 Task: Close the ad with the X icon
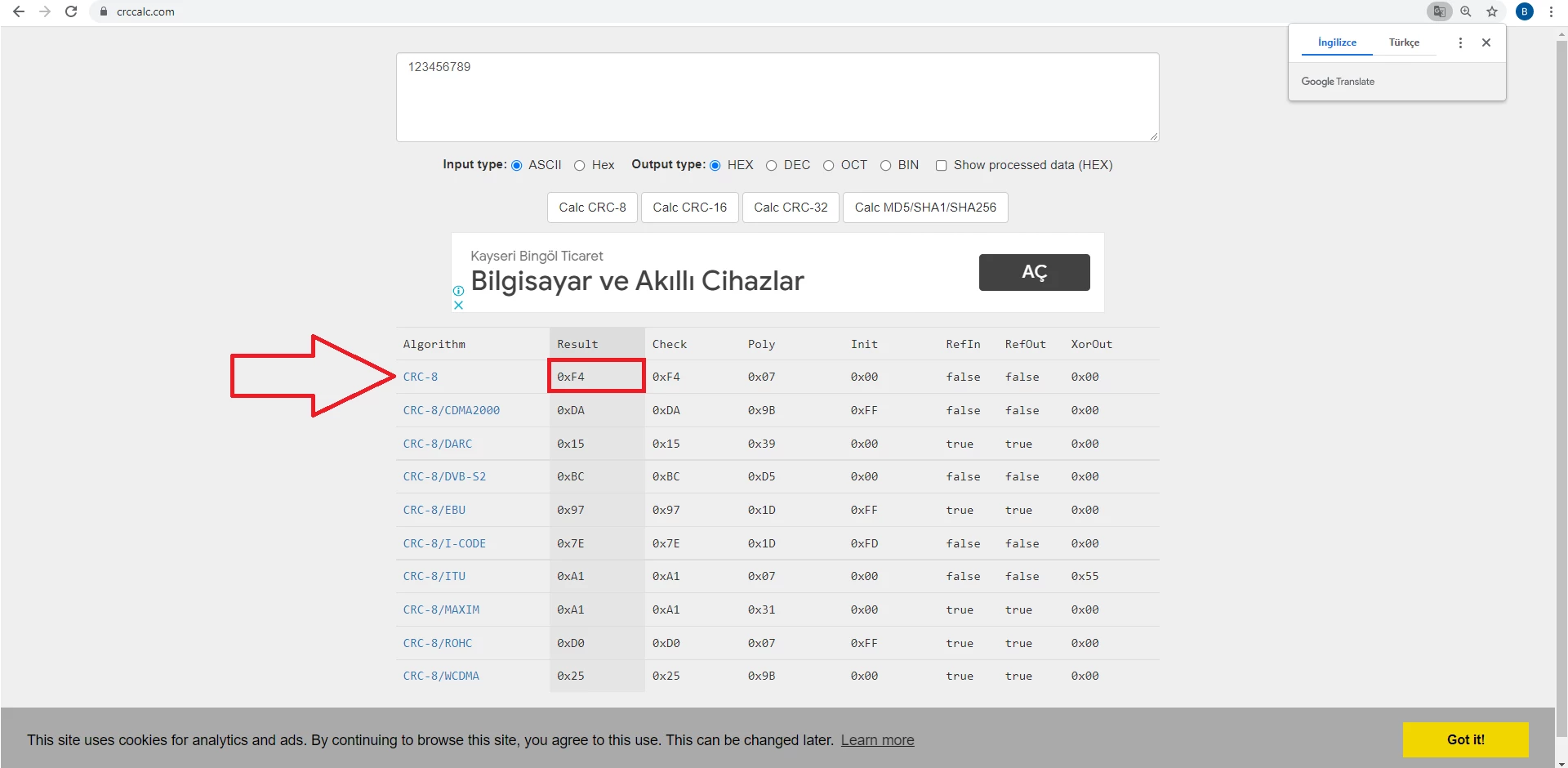point(458,305)
